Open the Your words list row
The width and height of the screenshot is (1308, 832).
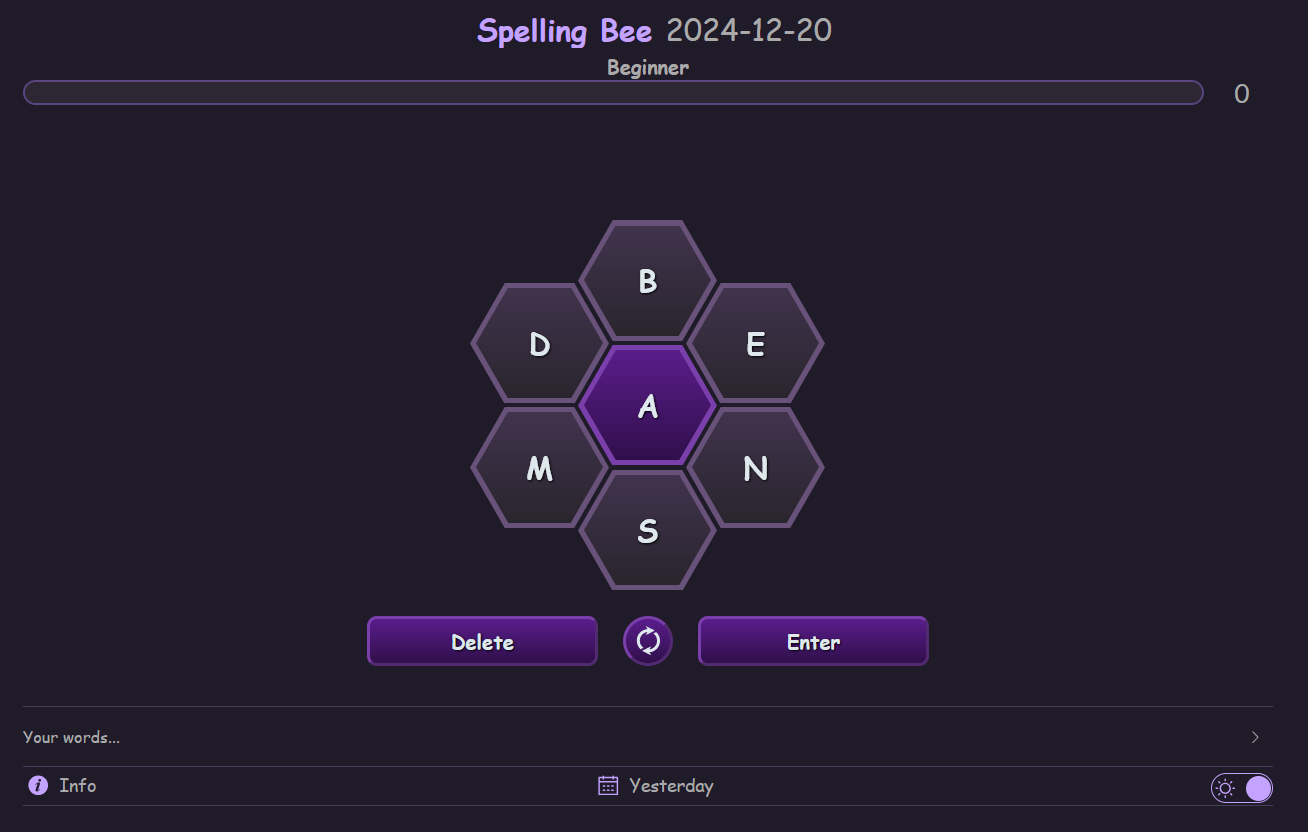648,737
